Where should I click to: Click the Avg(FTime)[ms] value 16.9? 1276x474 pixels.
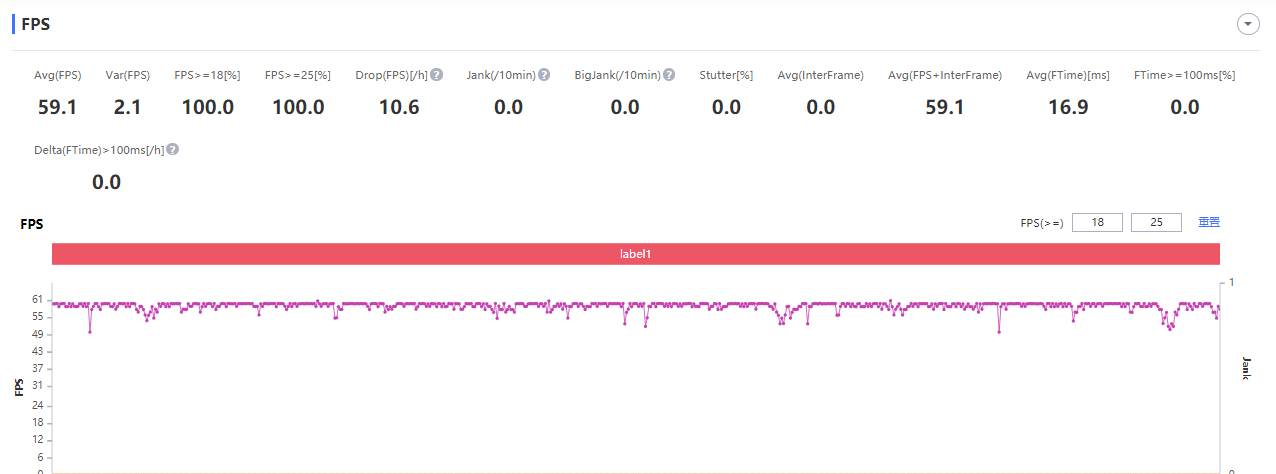[1068, 107]
